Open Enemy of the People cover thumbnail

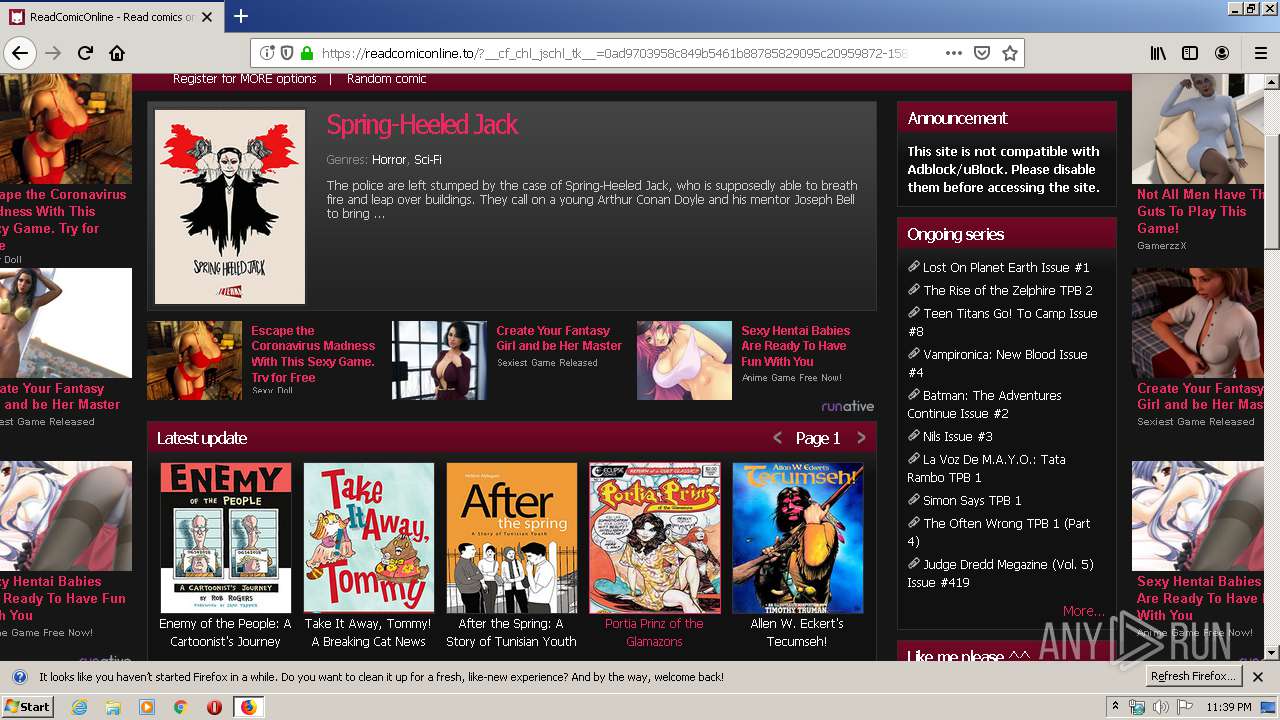point(226,538)
